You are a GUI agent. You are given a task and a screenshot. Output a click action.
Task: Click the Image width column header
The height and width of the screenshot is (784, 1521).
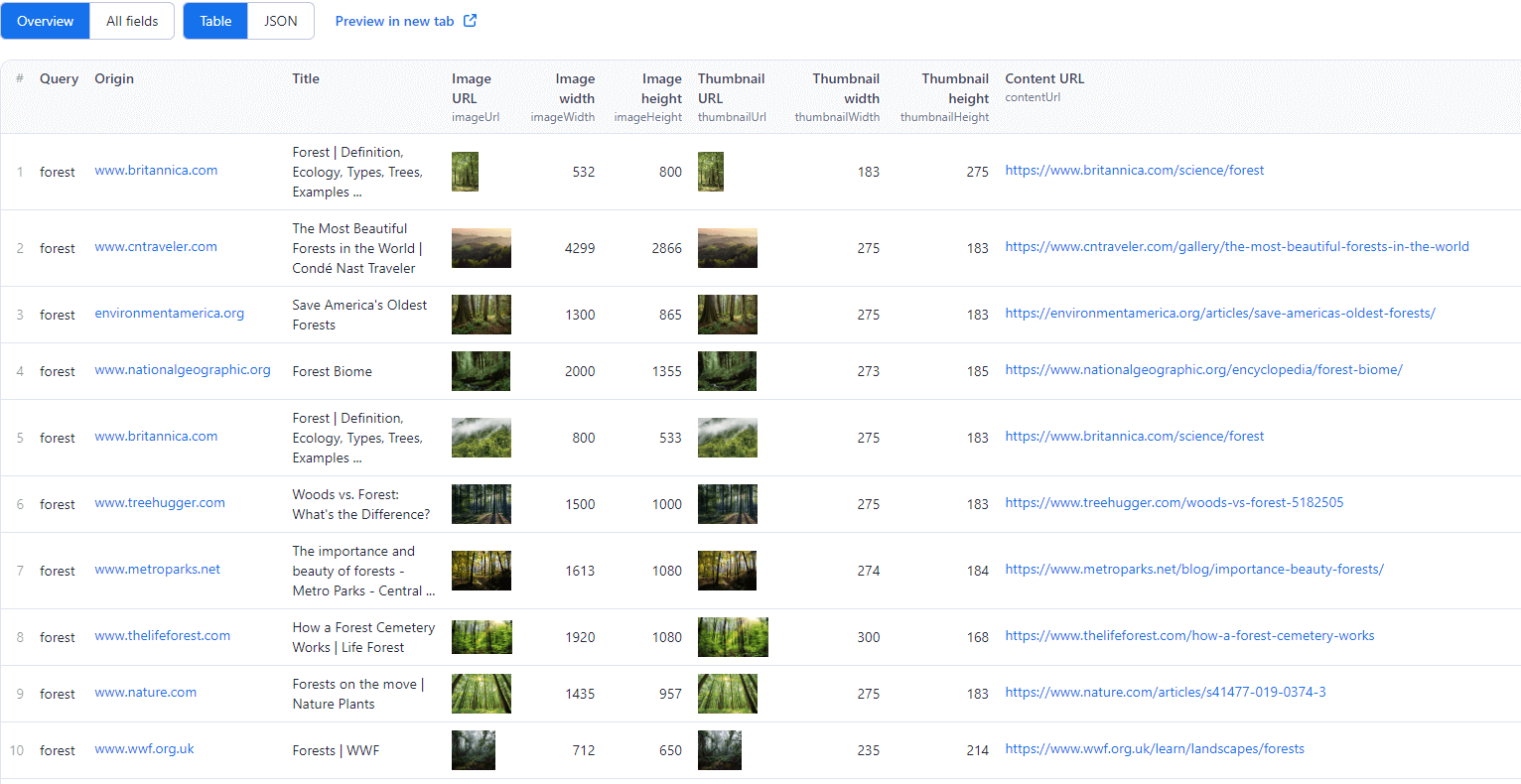(575, 88)
